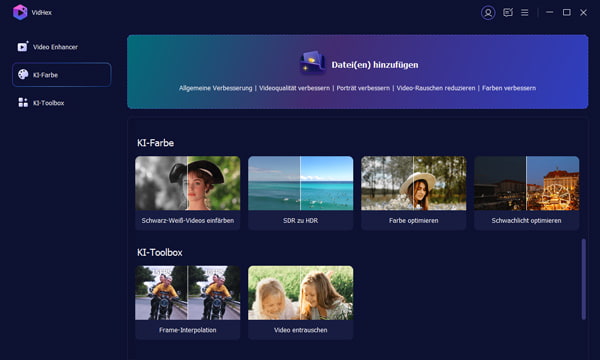The image size is (600, 360).
Task: Open the Frame-Interpolation motorcycle thumbnail
Action: point(188,293)
